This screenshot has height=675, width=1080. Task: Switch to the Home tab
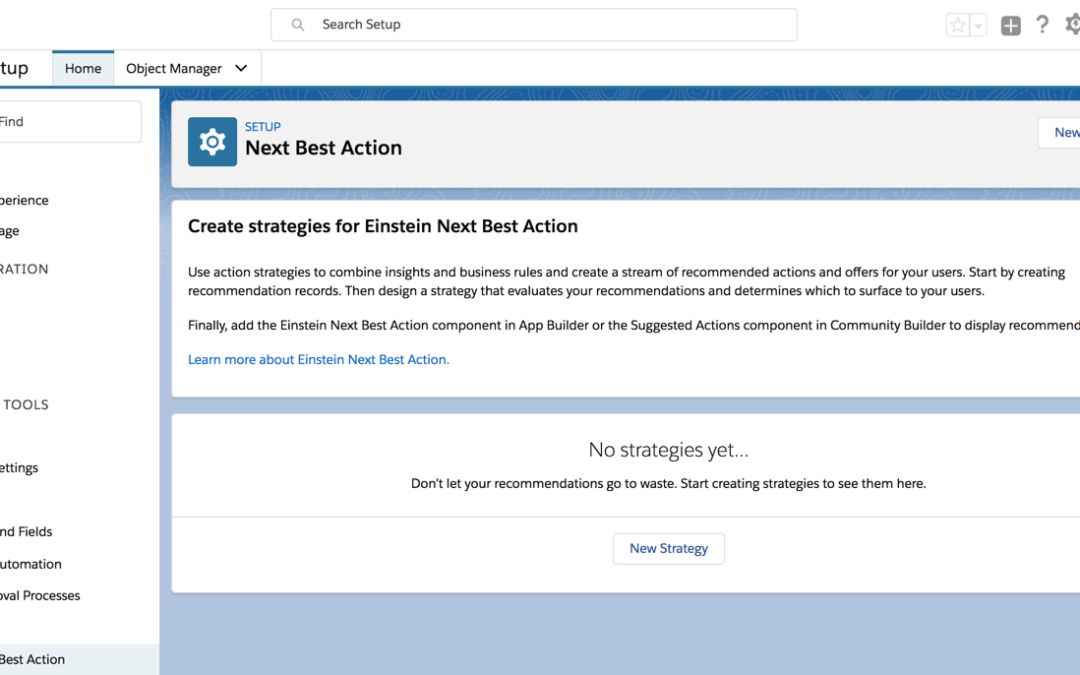[83, 69]
